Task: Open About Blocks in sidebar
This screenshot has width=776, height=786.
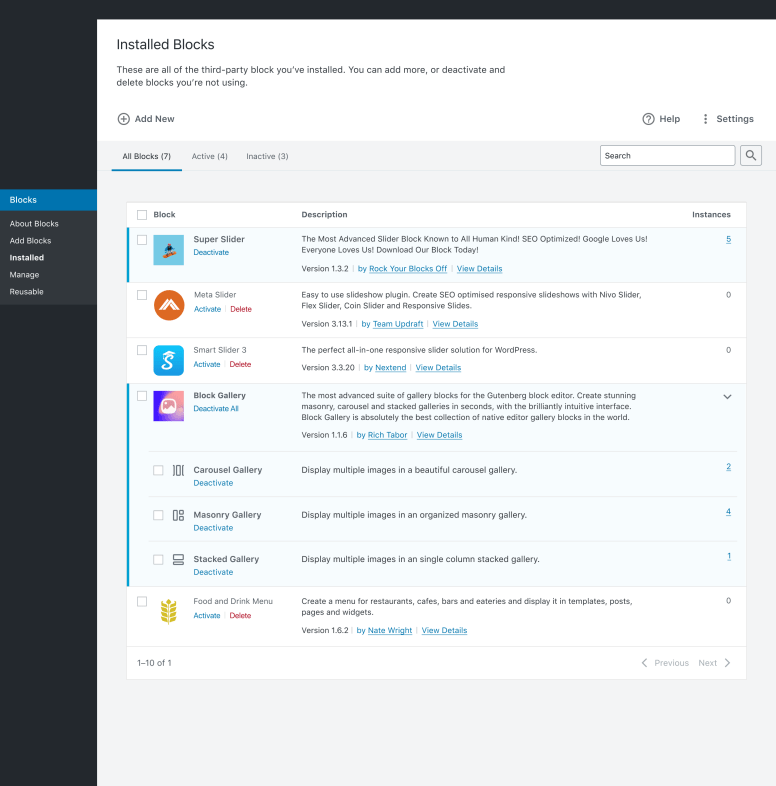Action: pos(34,224)
